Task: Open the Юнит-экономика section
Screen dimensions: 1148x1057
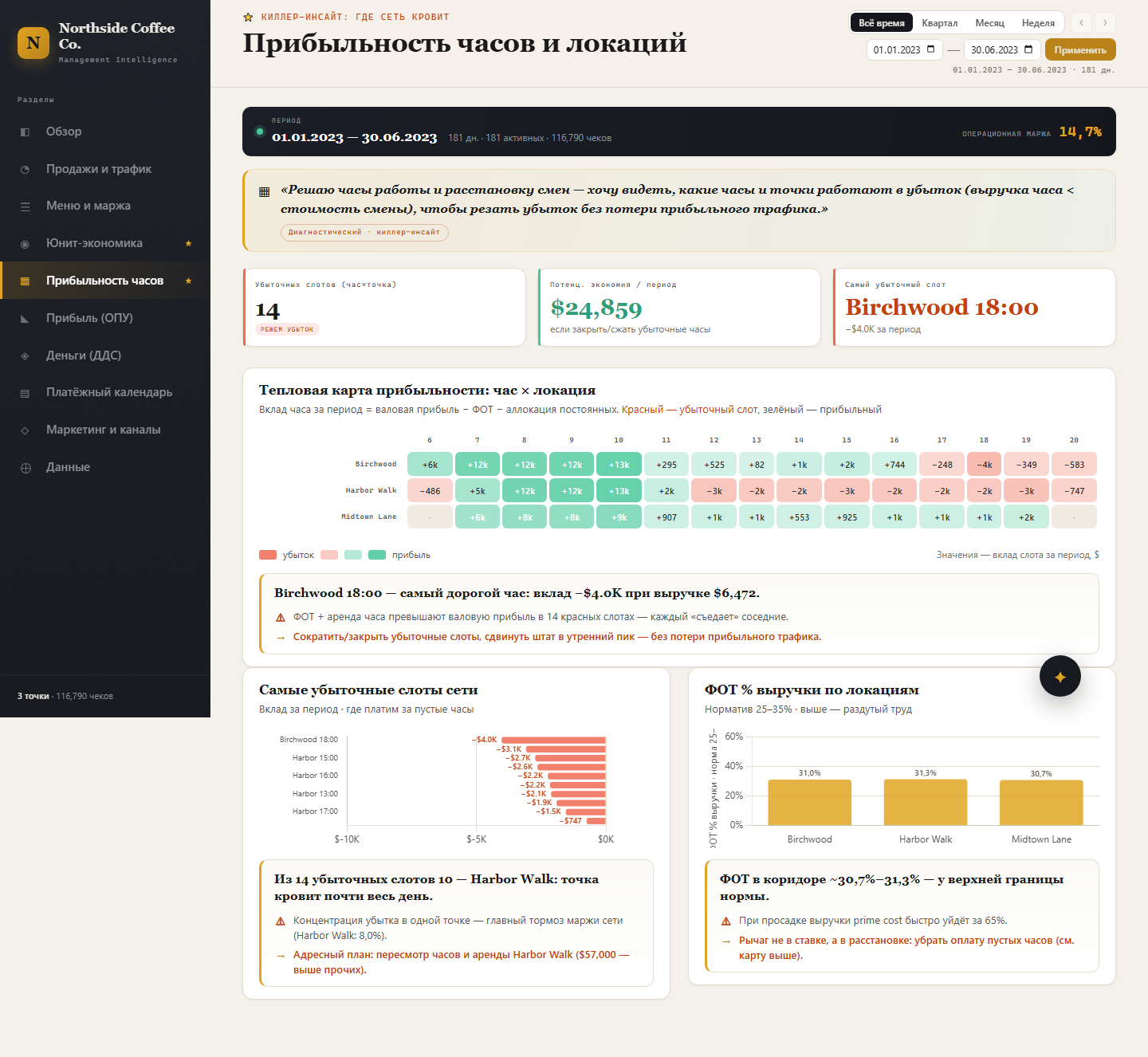Action: pyautogui.click(x=105, y=243)
